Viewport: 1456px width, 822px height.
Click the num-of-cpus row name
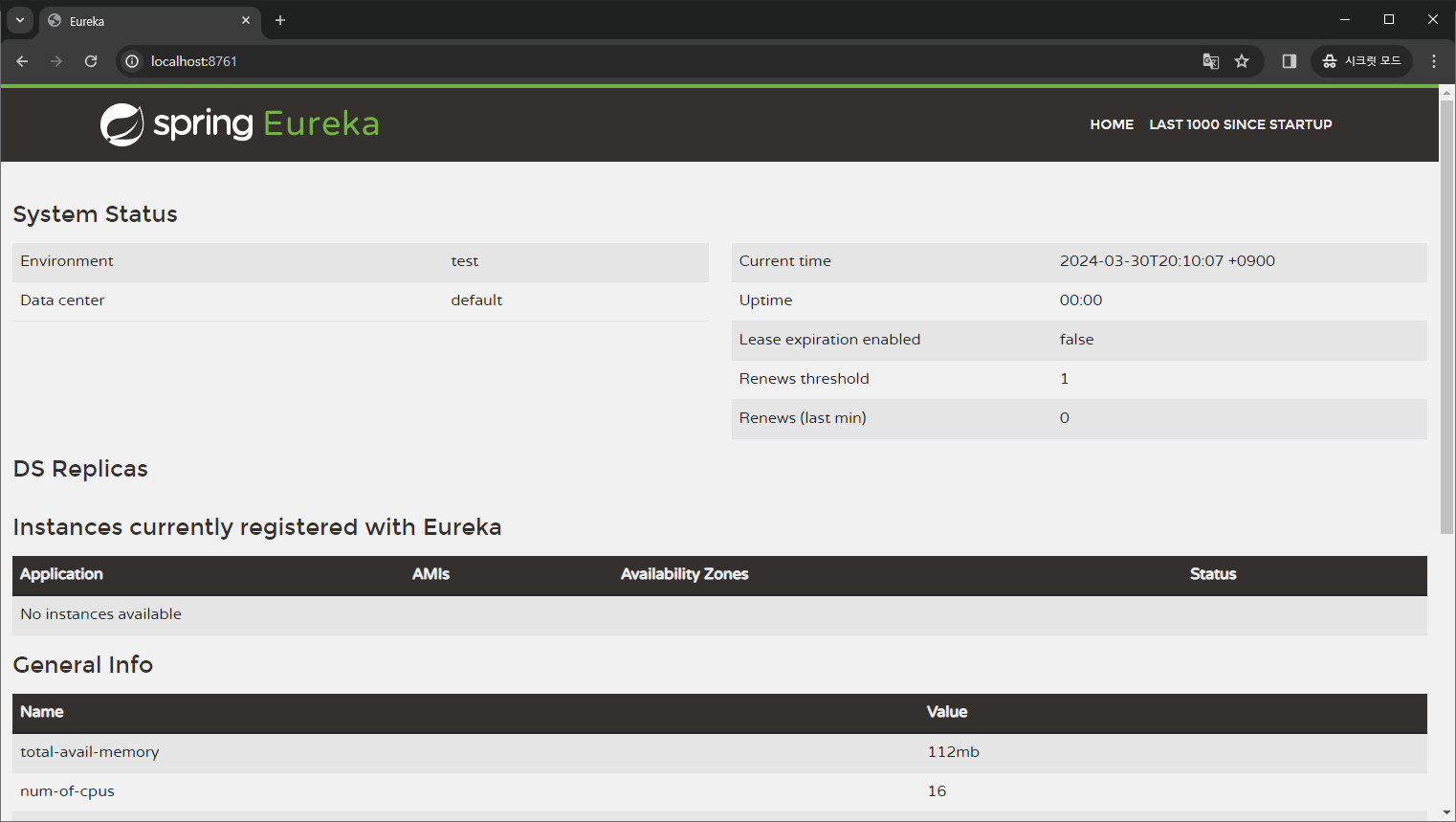67,791
